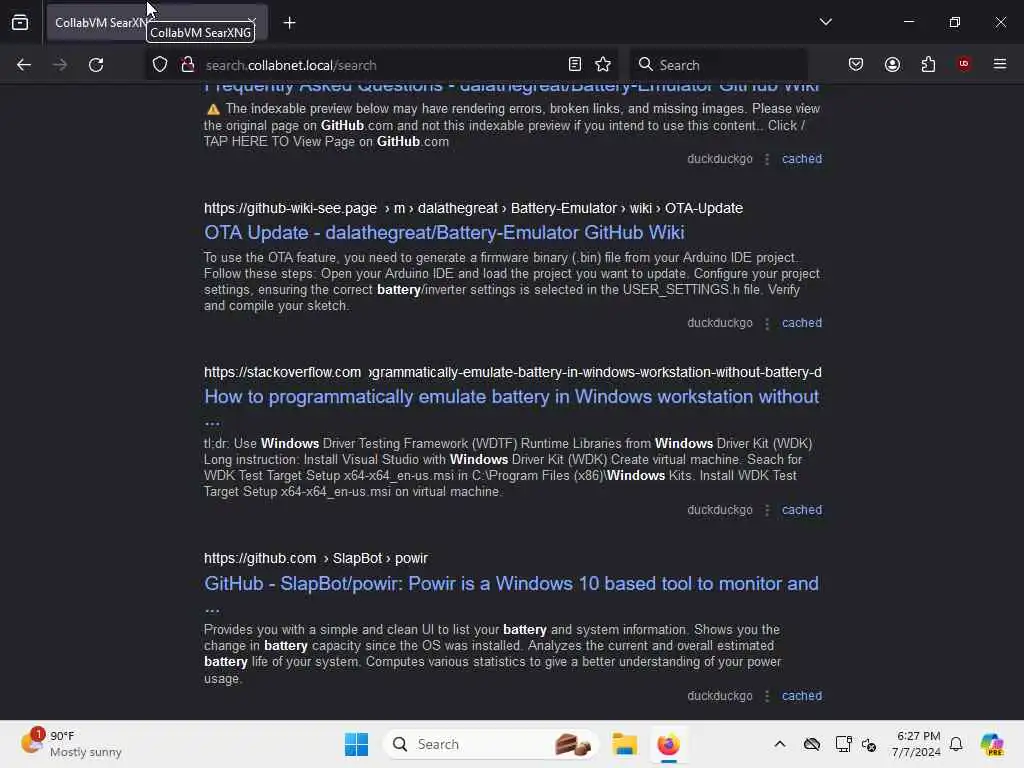Expand options dots for OTA Update result
1024x768 pixels.
[767, 323]
